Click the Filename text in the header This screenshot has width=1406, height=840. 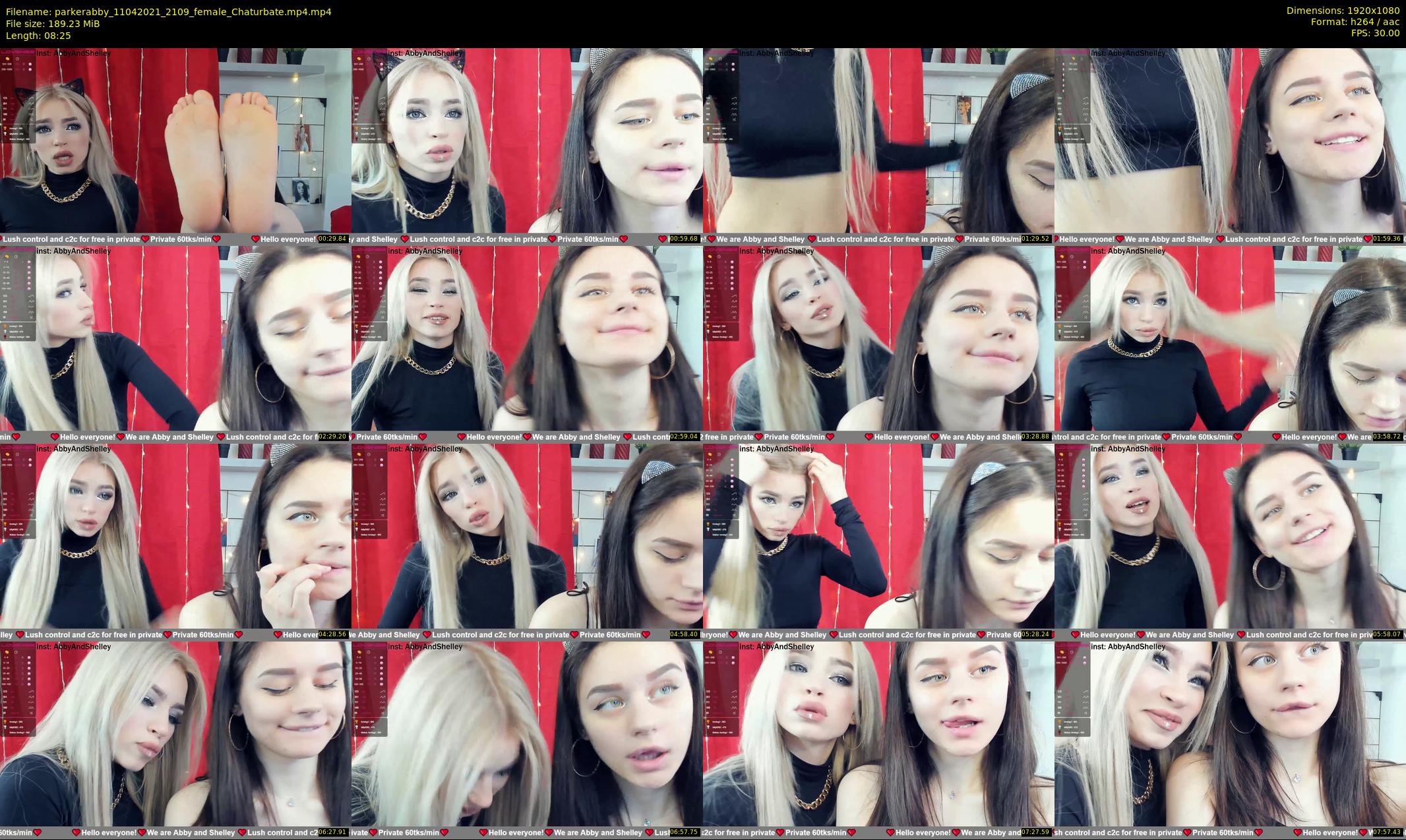[168, 12]
